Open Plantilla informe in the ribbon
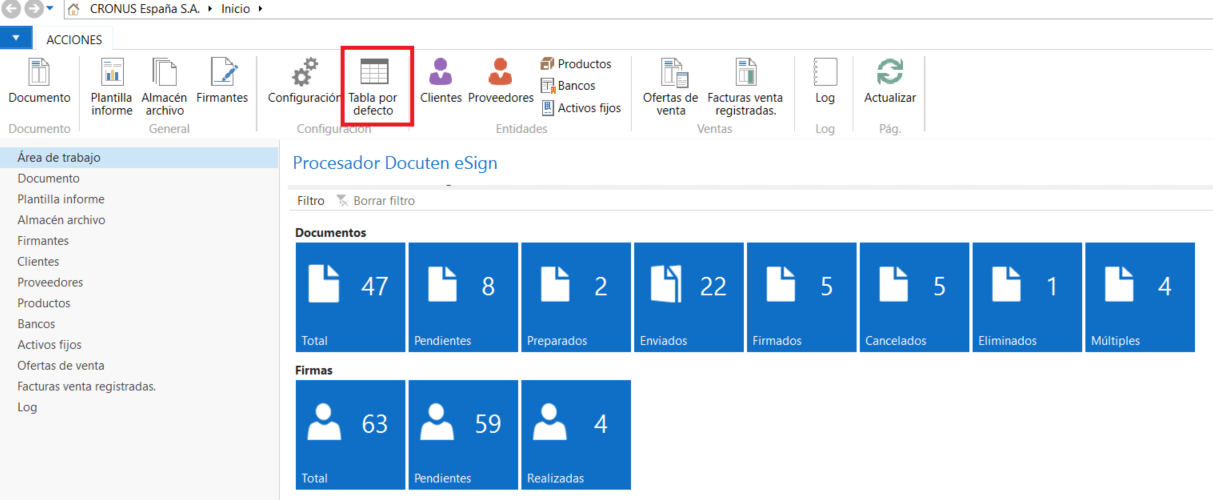Image resolution: width=1213 pixels, height=500 pixels. (112, 86)
